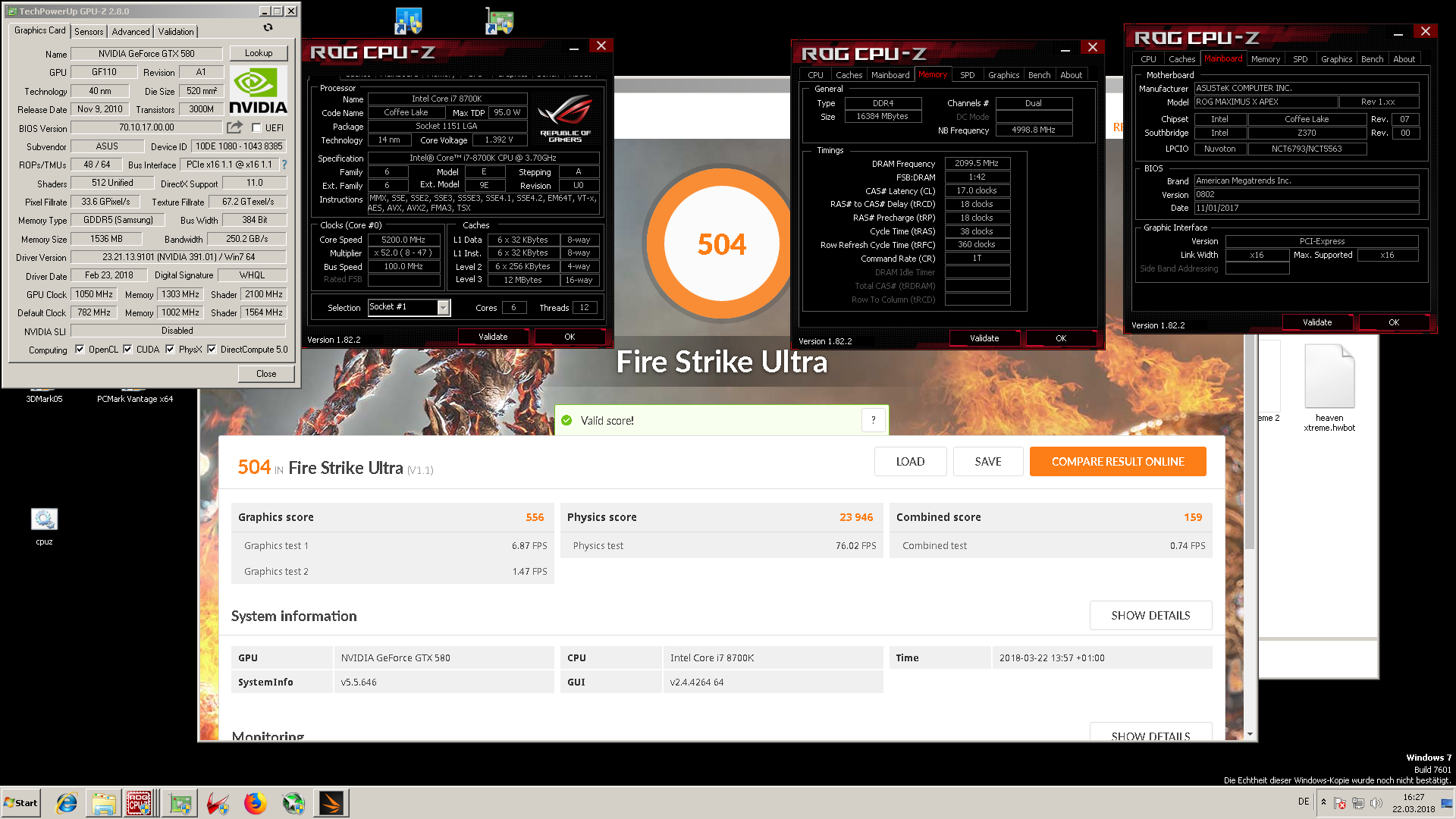This screenshot has height=819, width=1456.
Task: Open the Sensors tab in GPU-Z
Action: 89,32
